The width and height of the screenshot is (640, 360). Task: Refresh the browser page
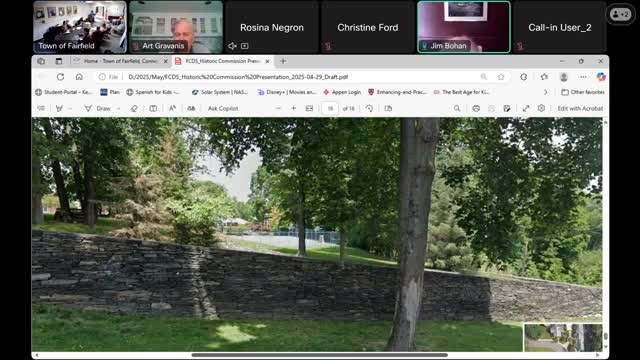(60, 77)
